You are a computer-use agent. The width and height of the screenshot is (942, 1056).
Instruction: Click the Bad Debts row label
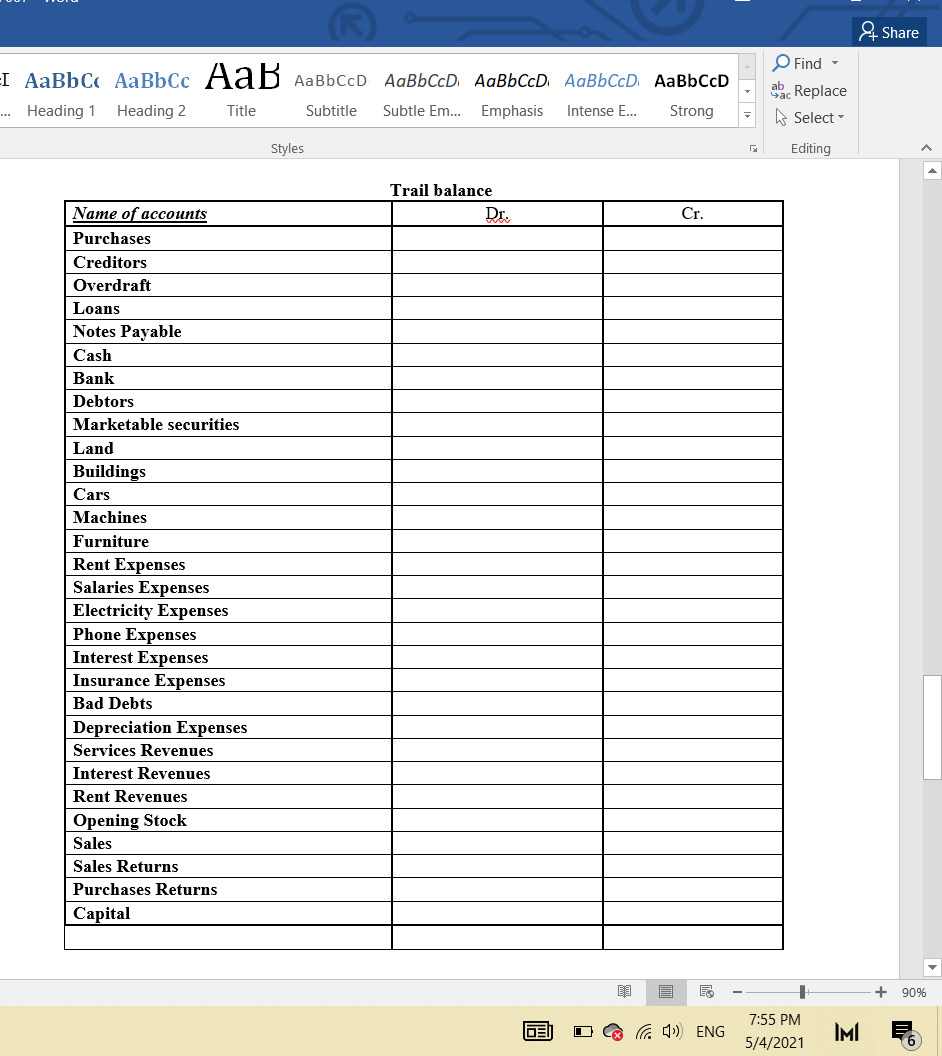click(x=112, y=703)
